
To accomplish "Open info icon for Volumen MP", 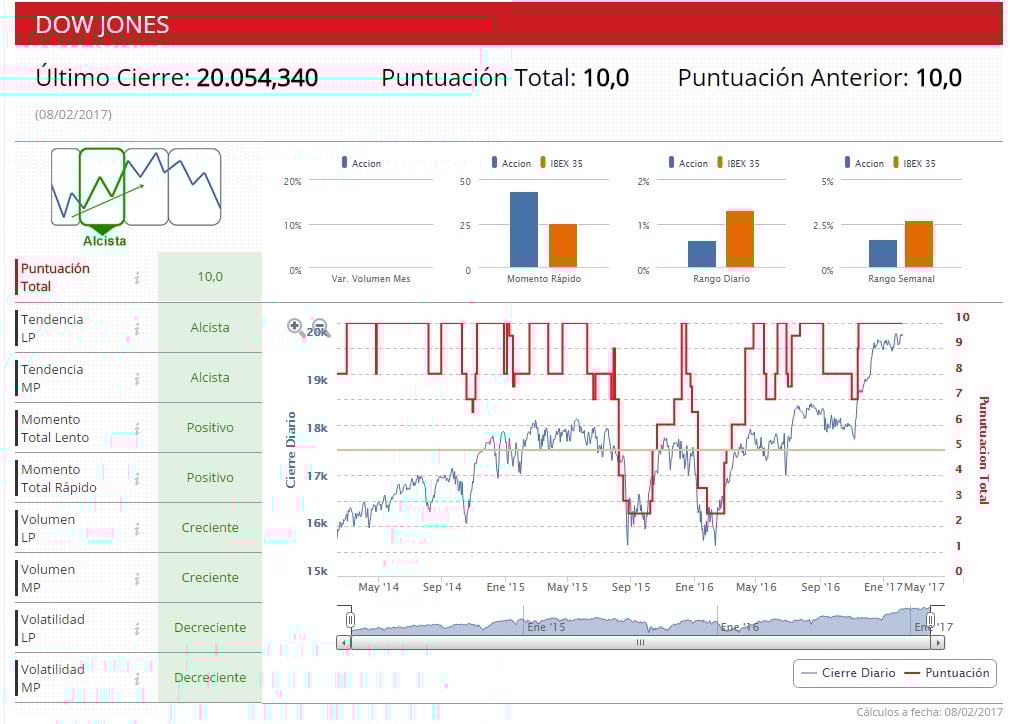I will (x=137, y=579).
